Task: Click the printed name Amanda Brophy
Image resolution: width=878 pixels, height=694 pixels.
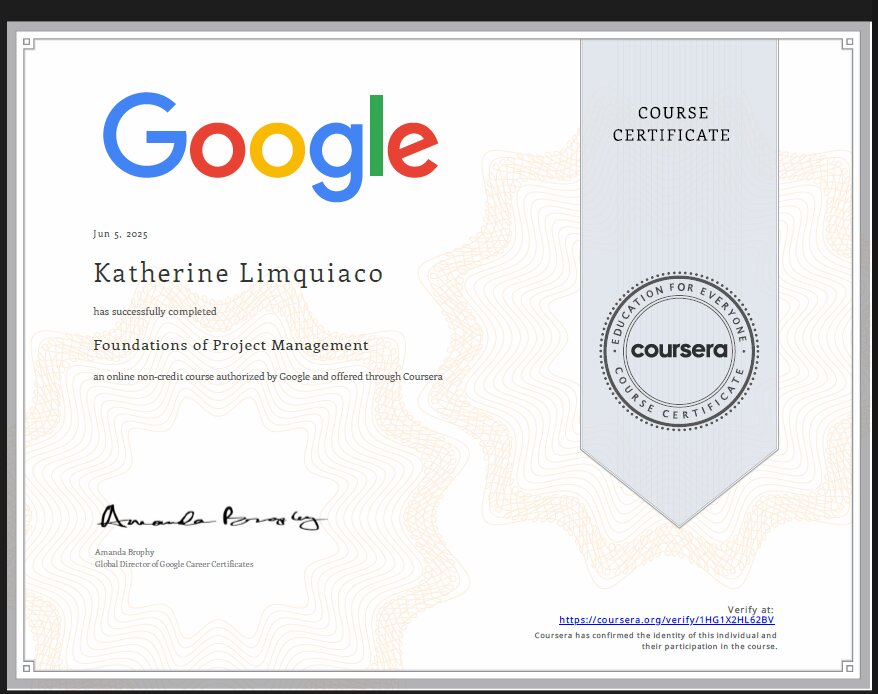Action: coord(124,552)
